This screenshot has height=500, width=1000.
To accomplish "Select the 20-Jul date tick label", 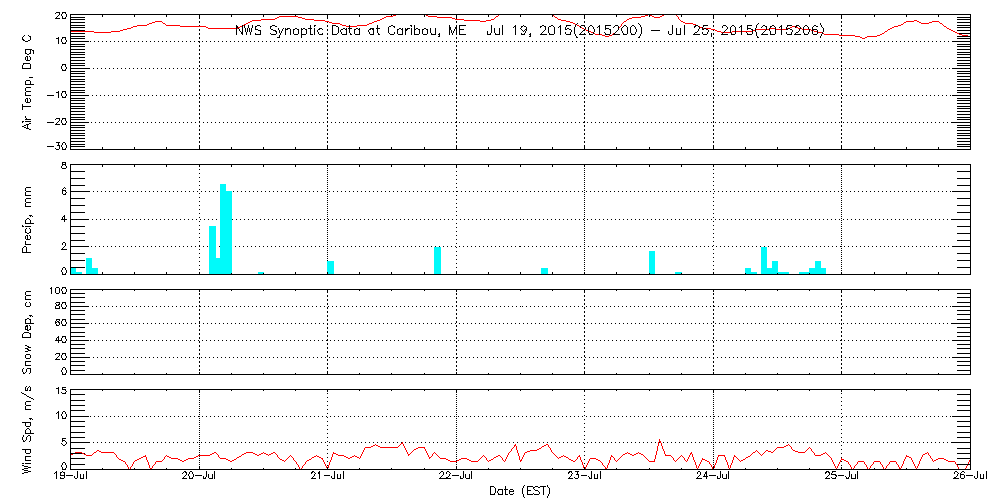I will click(199, 478).
